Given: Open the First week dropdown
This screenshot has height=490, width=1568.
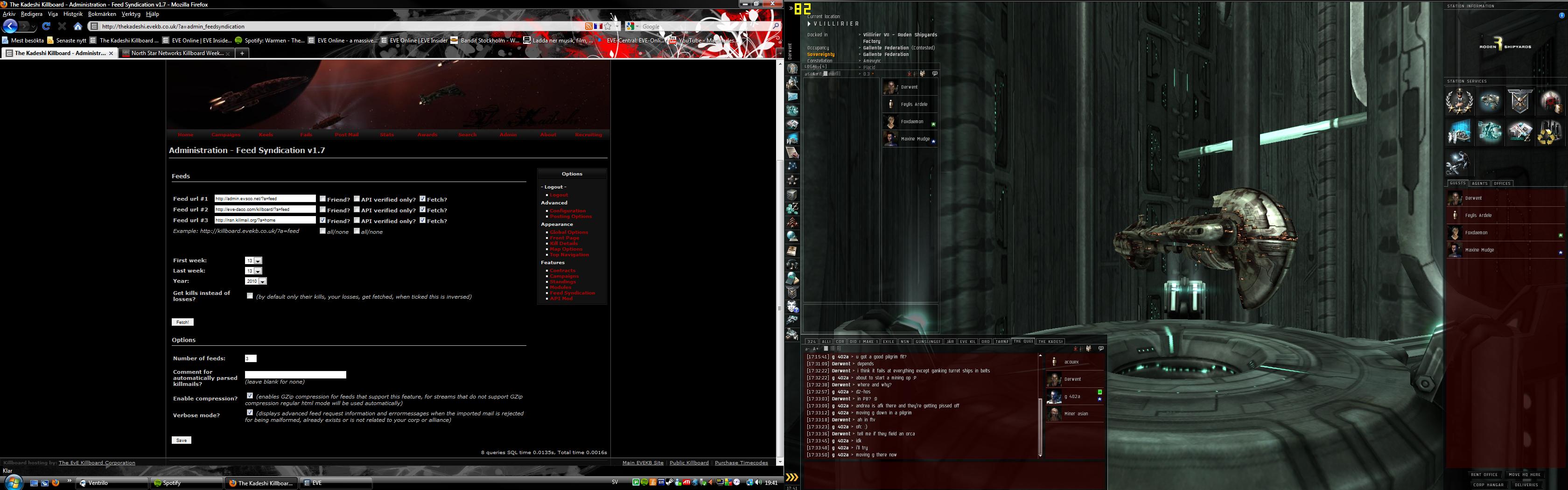Looking at the screenshot, I should coord(254,260).
